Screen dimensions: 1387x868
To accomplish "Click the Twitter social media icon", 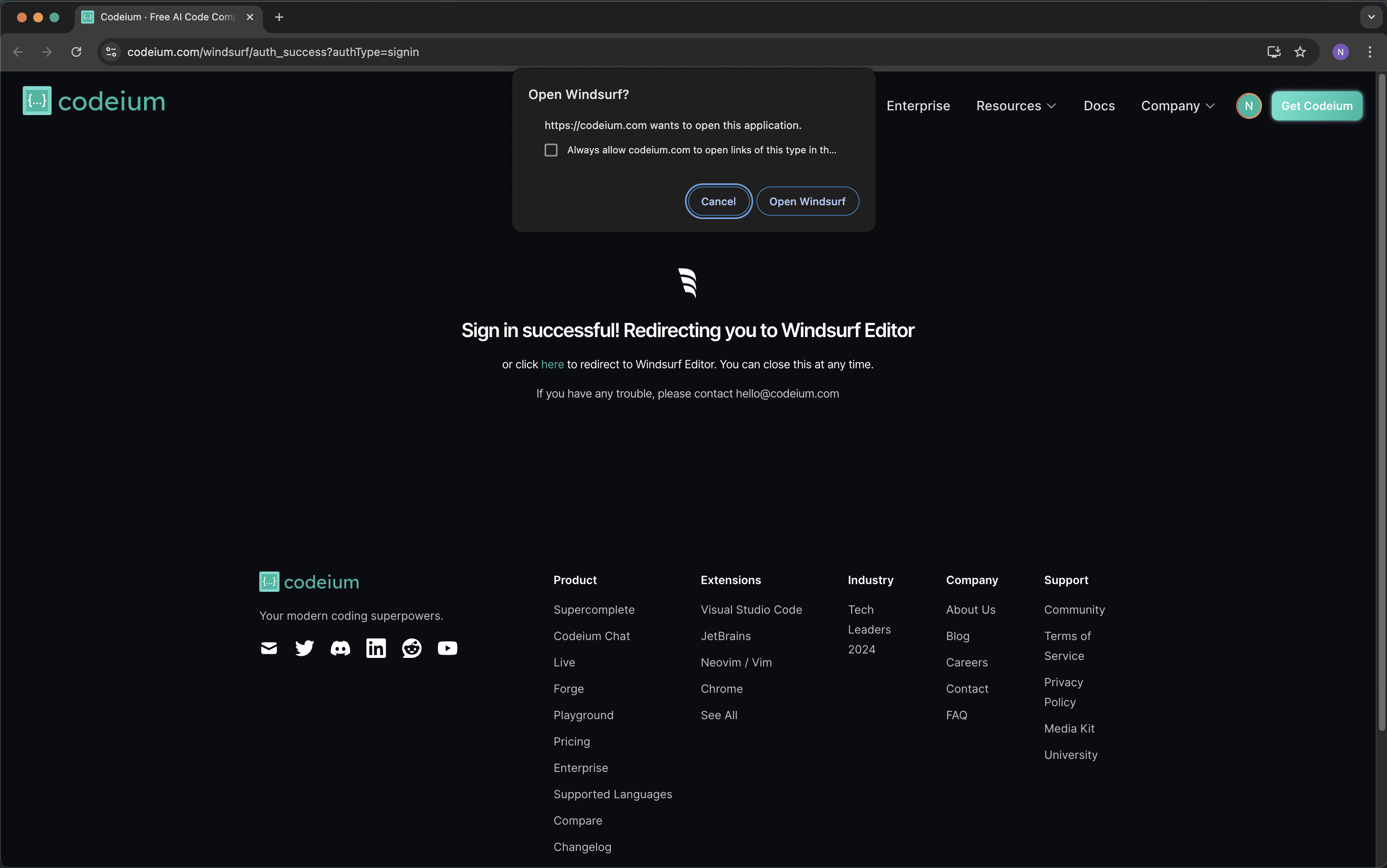I will [304, 648].
